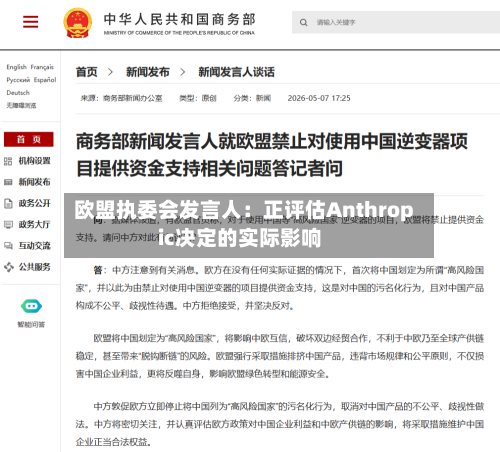
Task: Click the 智能问答 label
Action: (x=31, y=325)
